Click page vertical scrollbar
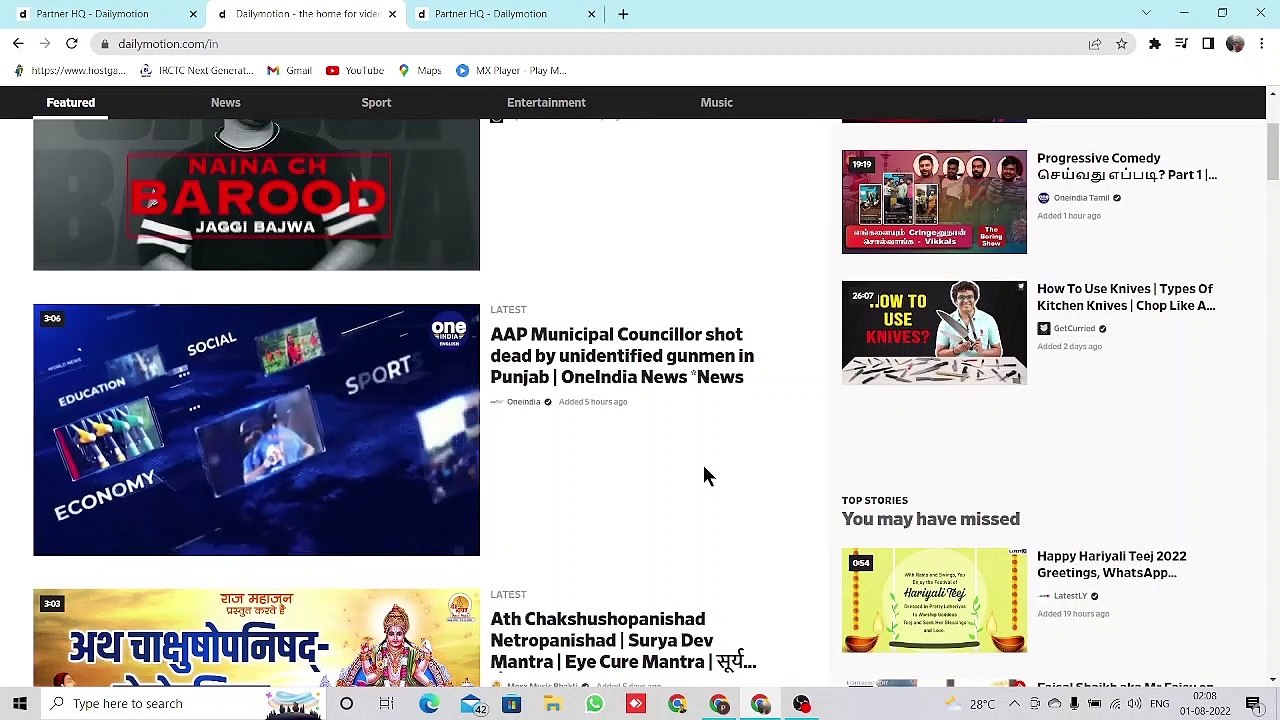The height and width of the screenshot is (720, 1280). pyautogui.click(x=1272, y=154)
